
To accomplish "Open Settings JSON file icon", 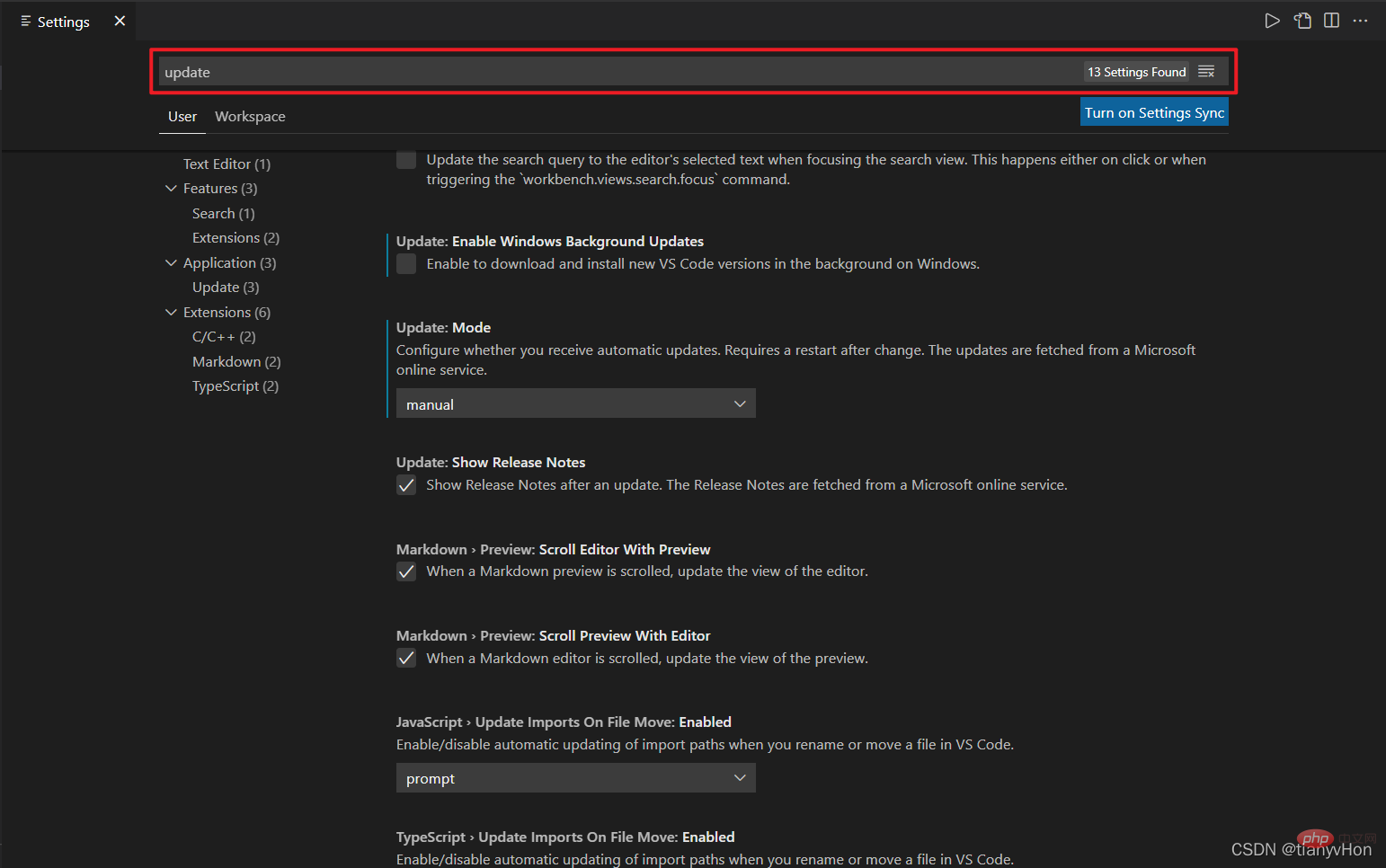I will pyautogui.click(x=1302, y=21).
